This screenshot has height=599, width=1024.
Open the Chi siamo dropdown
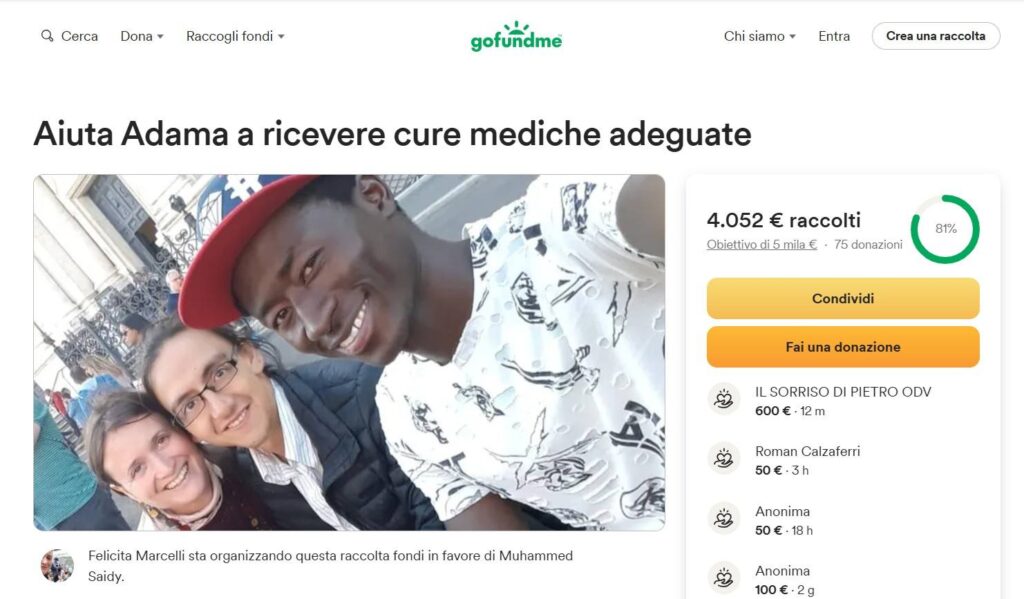tap(760, 36)
